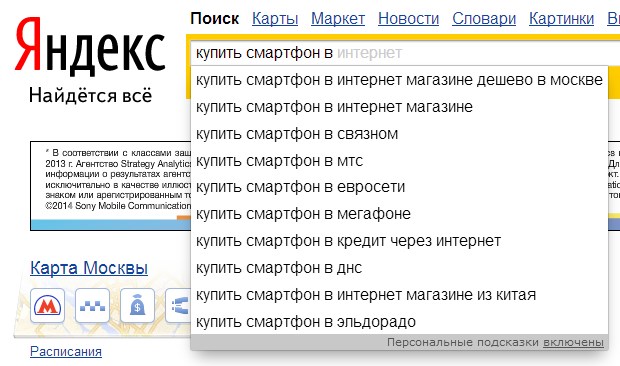
Task: Select suggestion 'купить смартфон в связном'
Action: tap(399, 134)
